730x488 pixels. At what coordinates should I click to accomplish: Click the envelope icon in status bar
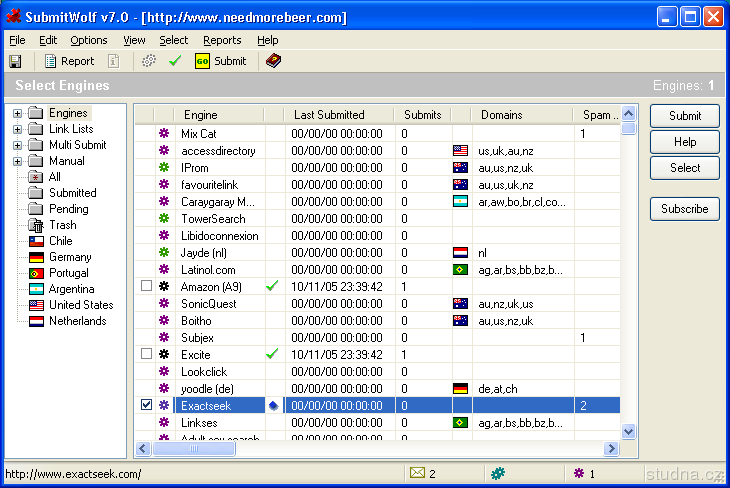coord(417,473)
